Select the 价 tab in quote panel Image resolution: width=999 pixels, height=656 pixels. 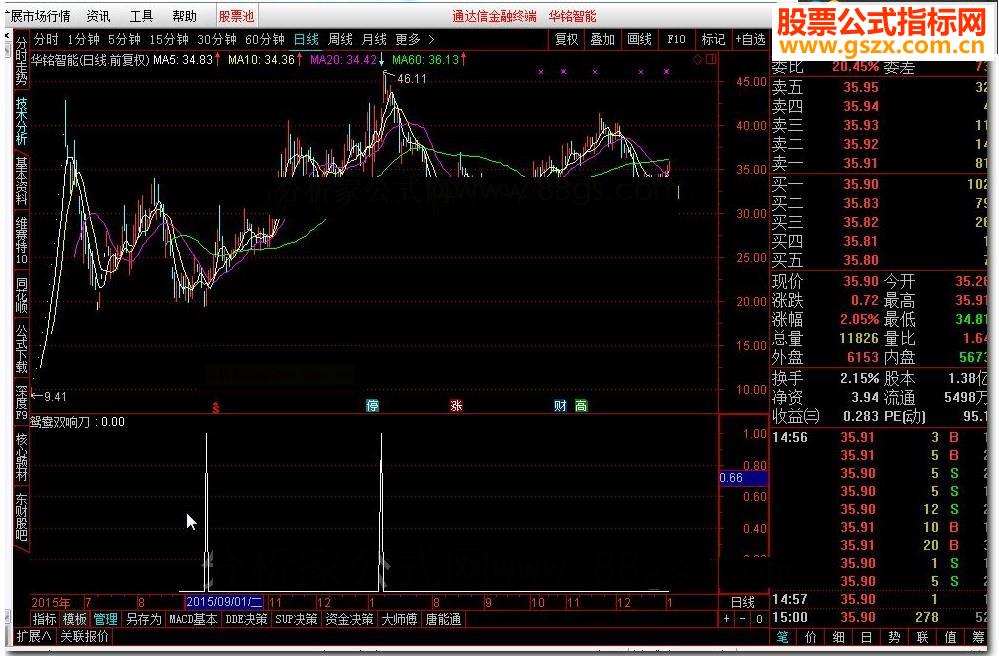[811, 637]
